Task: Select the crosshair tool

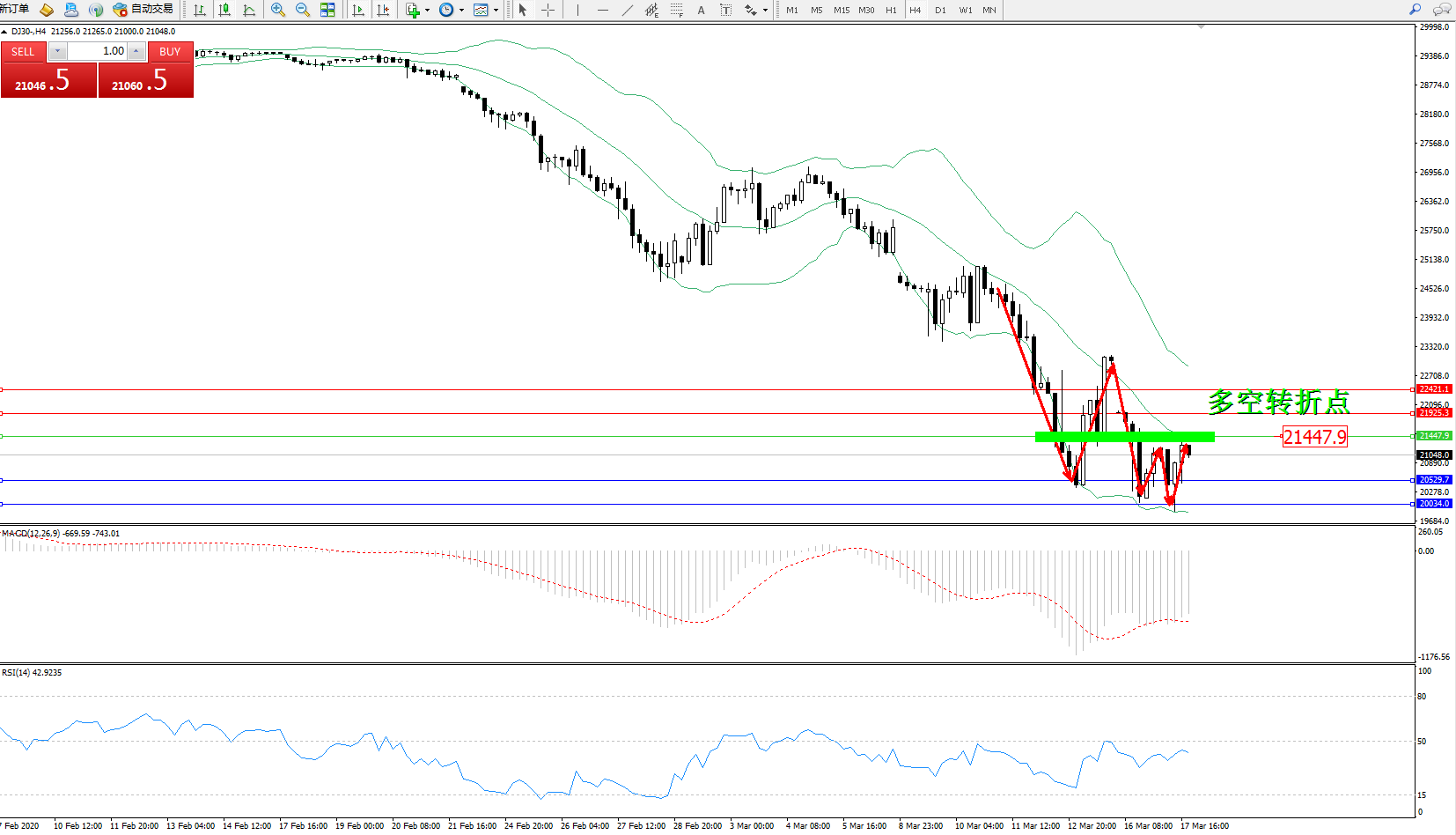Action: pyautogui.click(x=548, y=10)
